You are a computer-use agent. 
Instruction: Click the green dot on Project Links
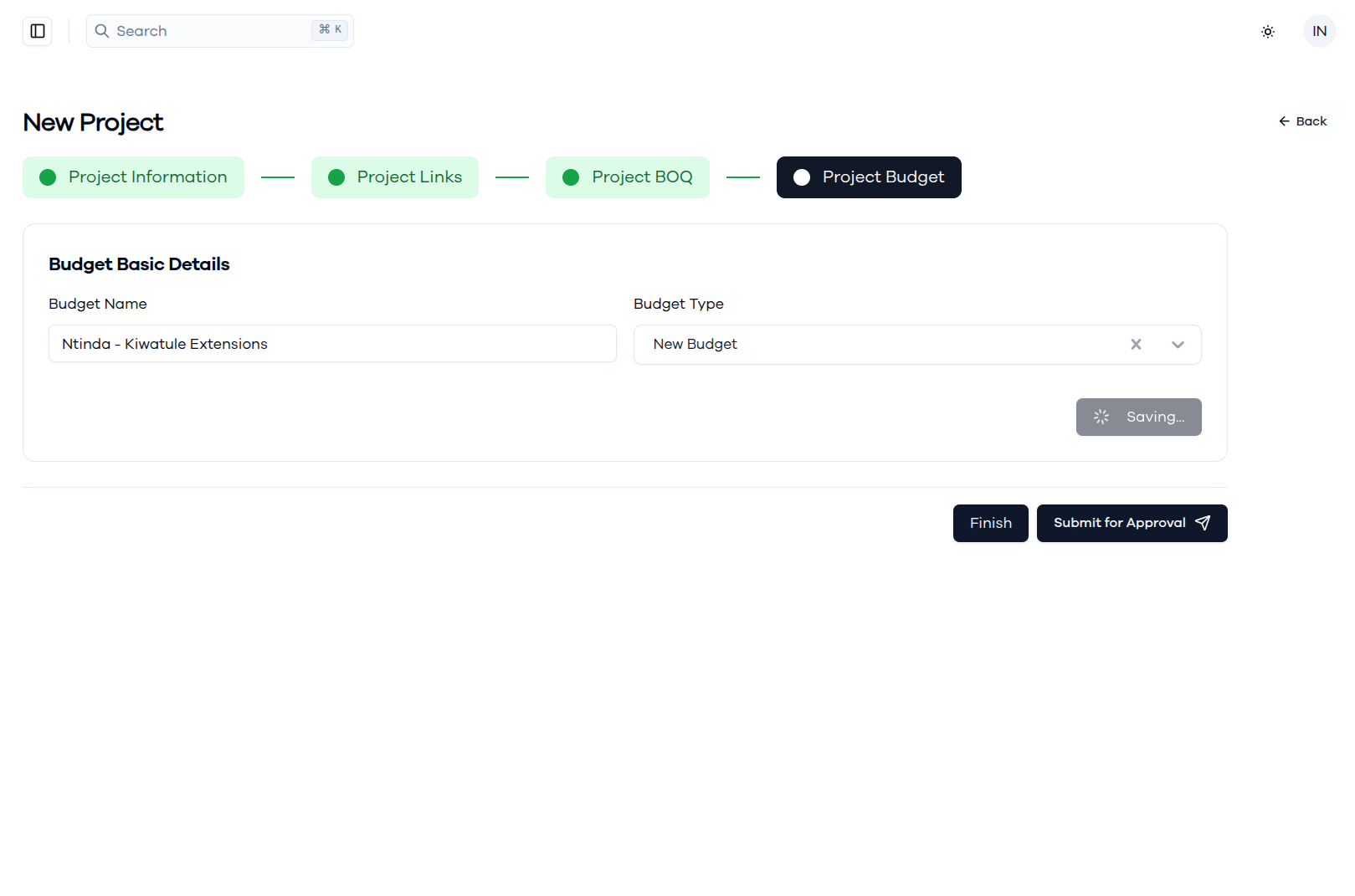click(336, 177)
